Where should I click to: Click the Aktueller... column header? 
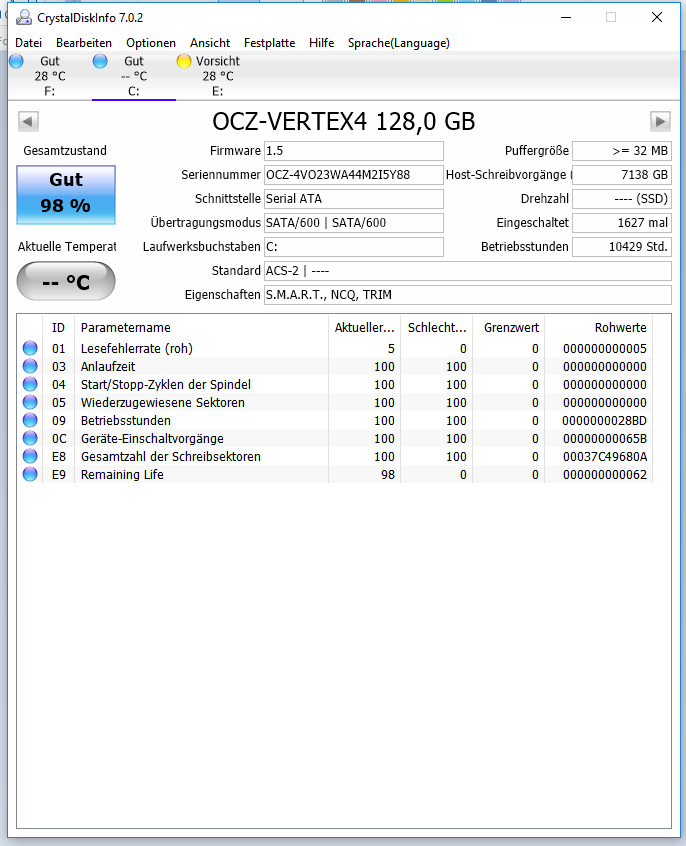coord(364,328)
